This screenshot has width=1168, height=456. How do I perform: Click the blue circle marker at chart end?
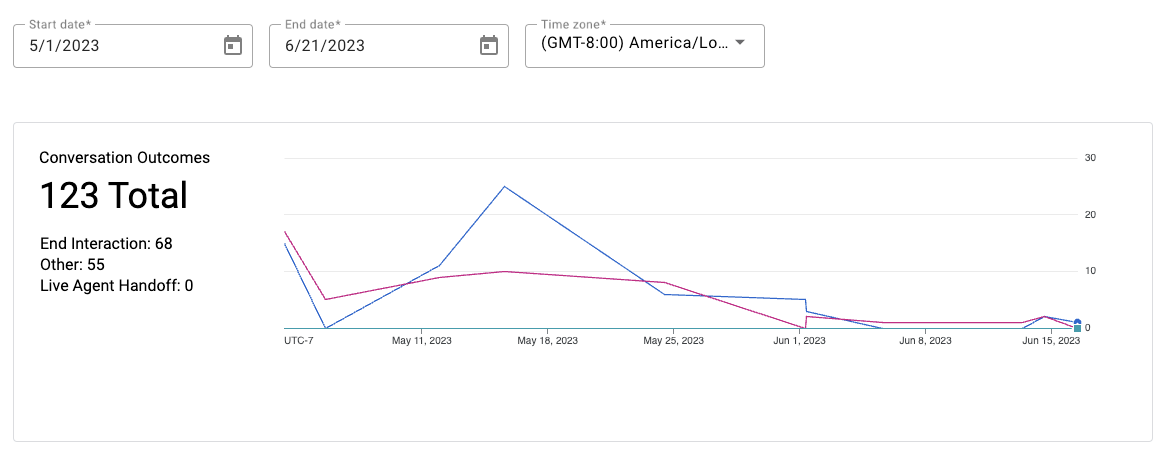coord(1077,322)
